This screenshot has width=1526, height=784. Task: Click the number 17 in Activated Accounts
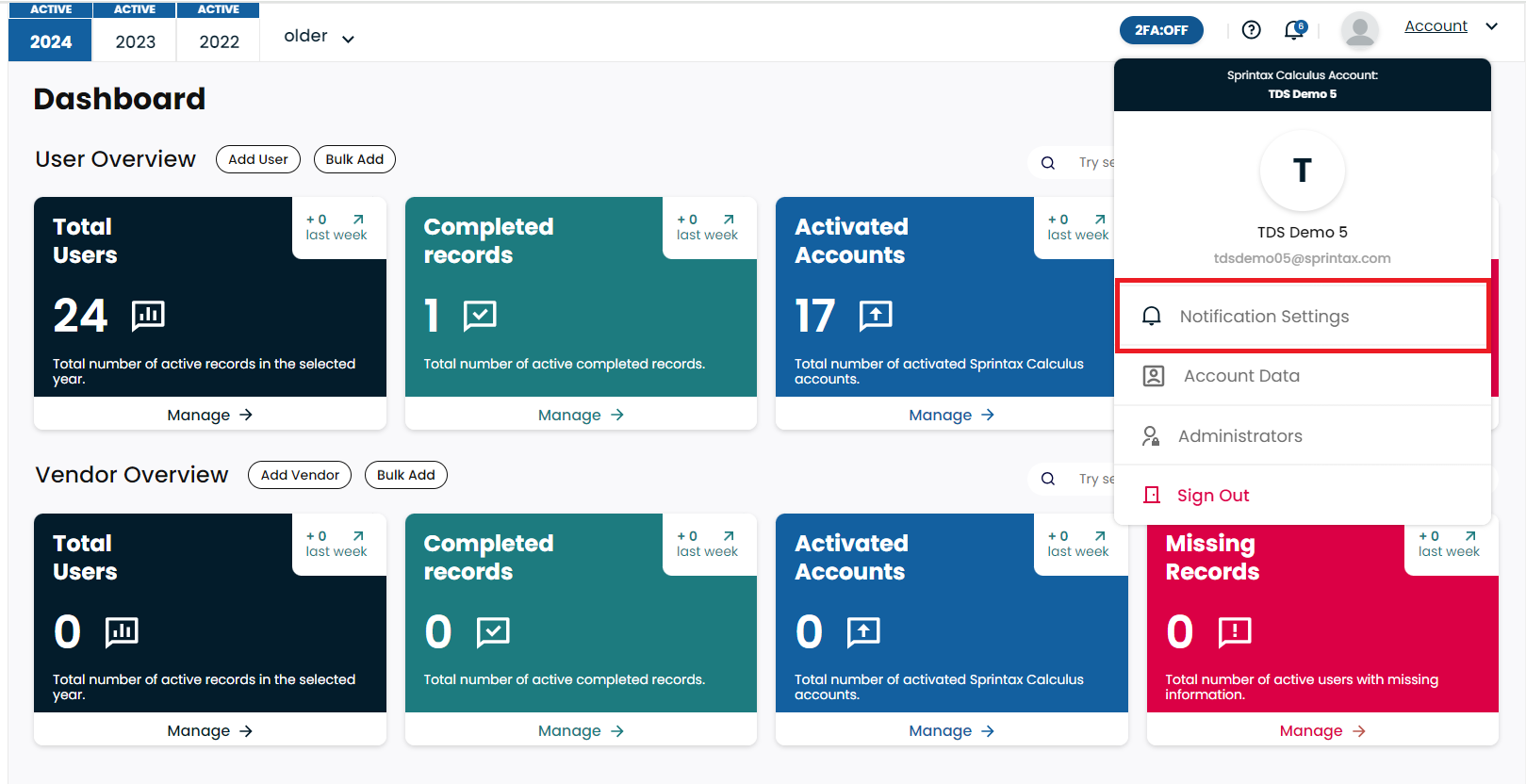click(815, 316)
